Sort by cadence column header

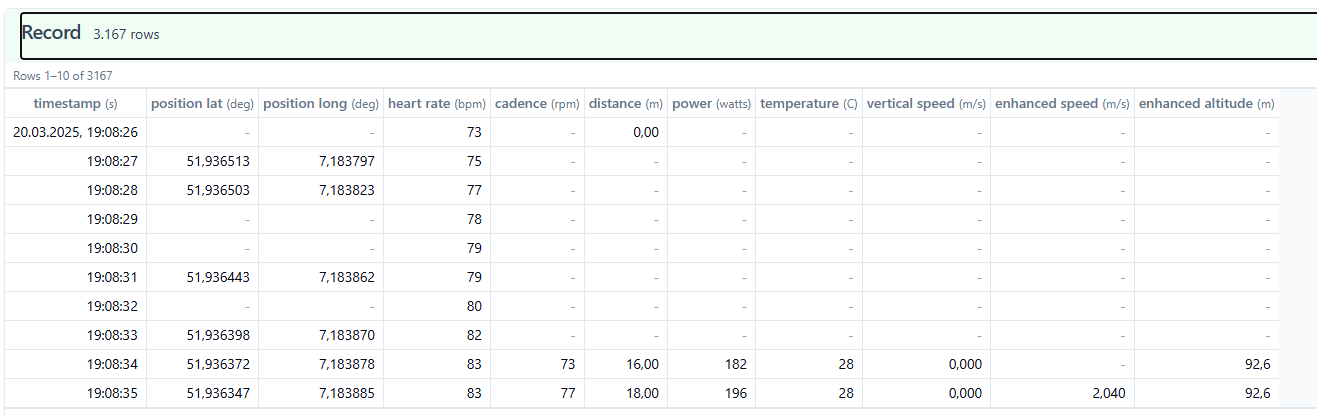[x=537, y=104]
